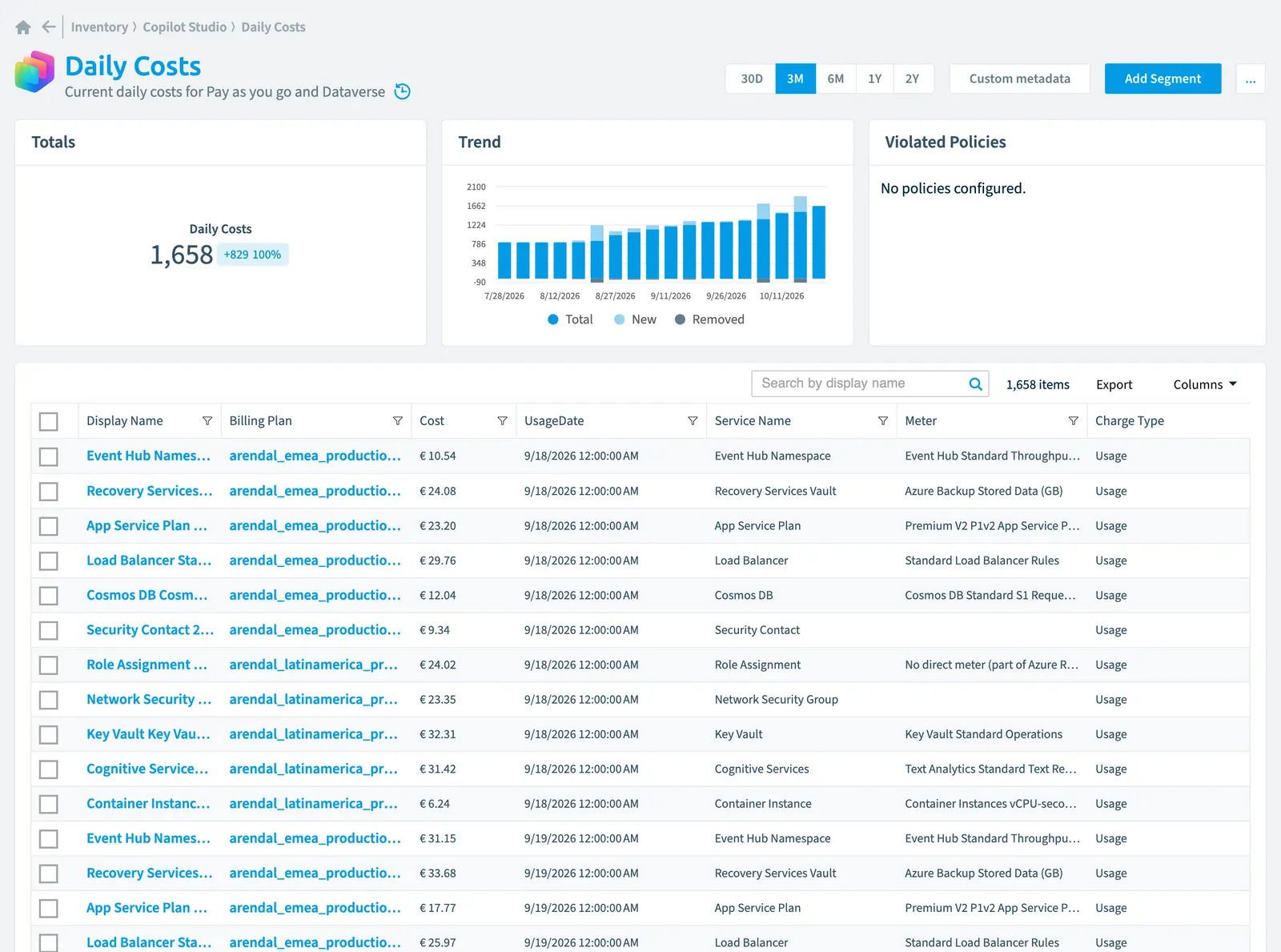Select the 2Y time range tab
The width and height of the screenshot is (1281, 952).
click(913, 78)
